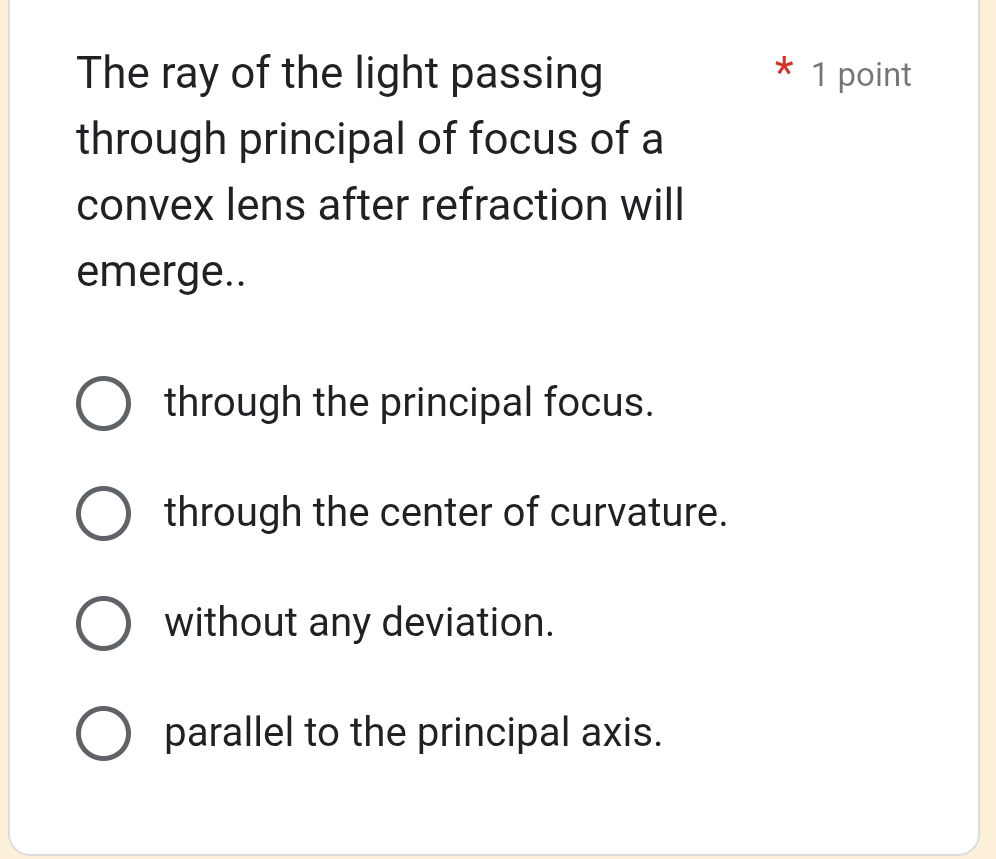Click the "through the principal focus." option label
This screenshot has width=996, height=859.
[x=408, y=403]
